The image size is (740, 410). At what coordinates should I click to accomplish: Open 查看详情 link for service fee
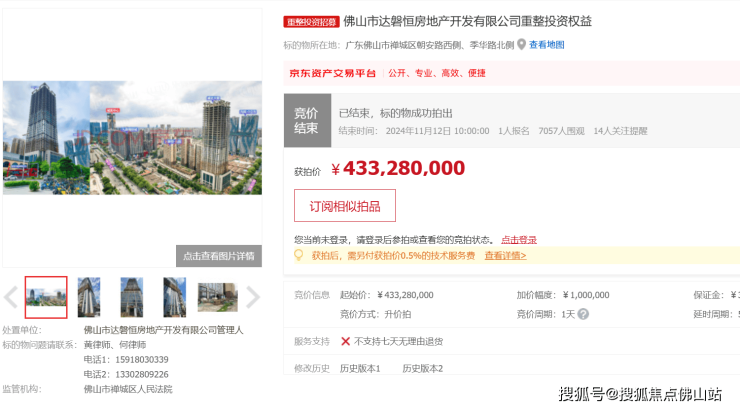[505, 255]
